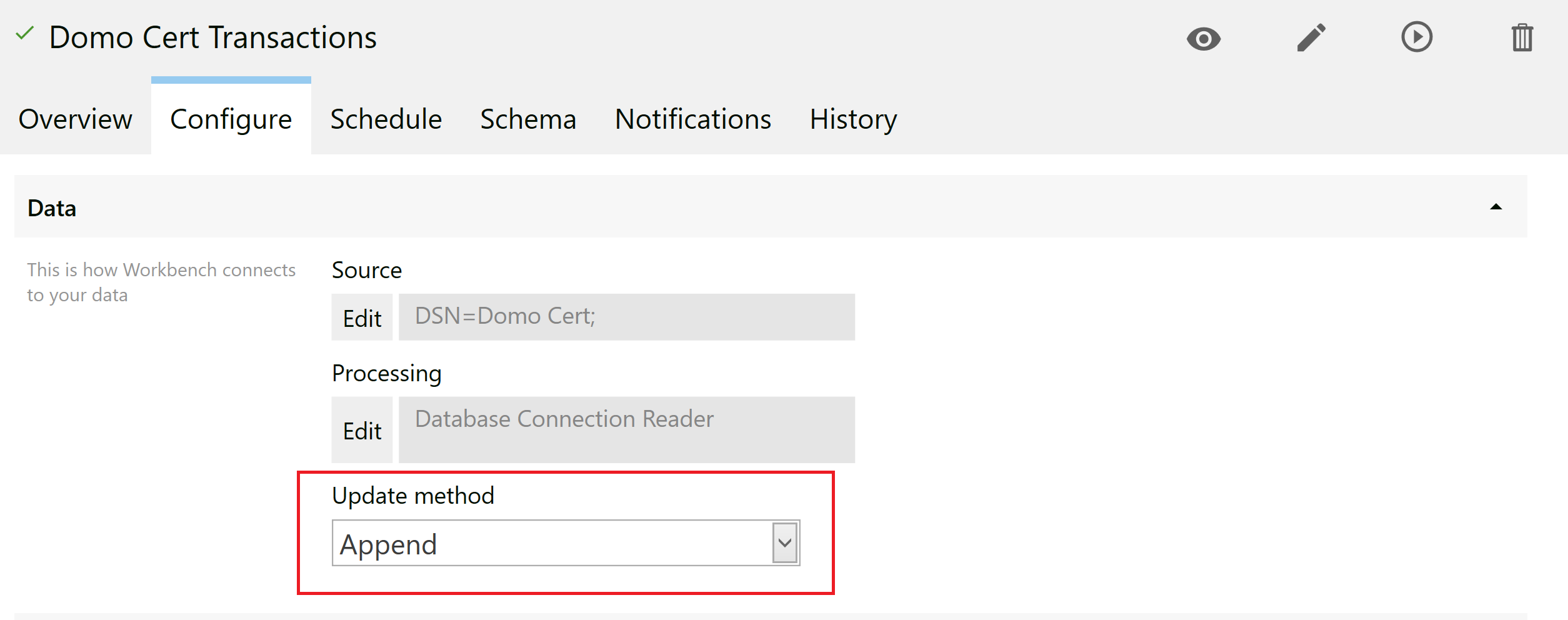Click Edit next to the Source field

pos(362,318)
